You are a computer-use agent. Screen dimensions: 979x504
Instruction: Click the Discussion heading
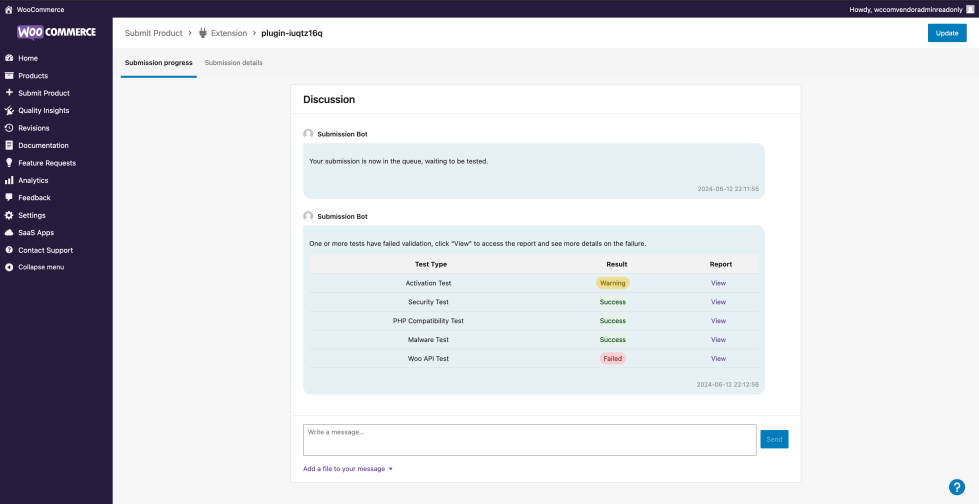[x=329, y=99]
